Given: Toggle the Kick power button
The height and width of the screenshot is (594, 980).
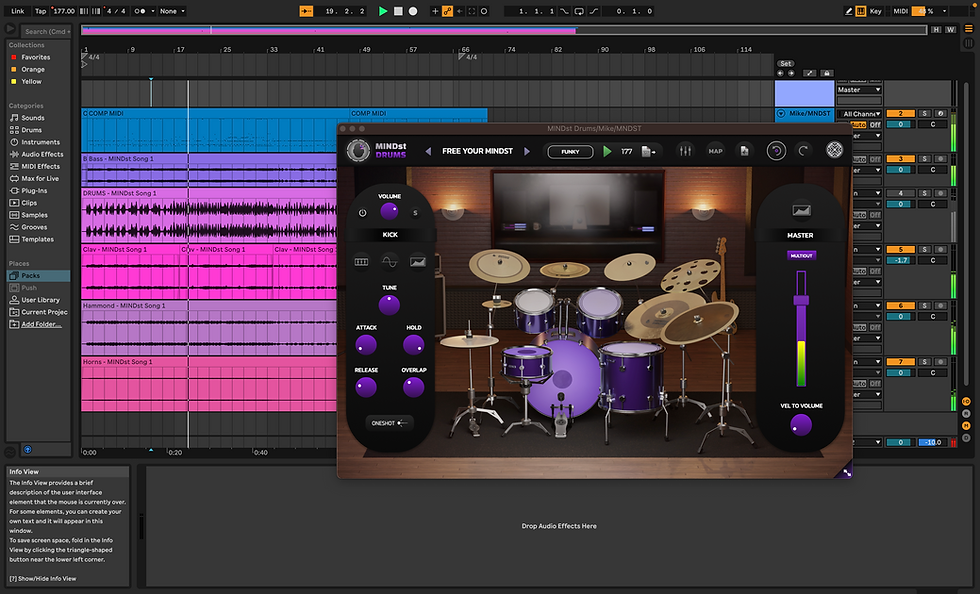Looking at the screenshot, I should click(x=362, y=213).
